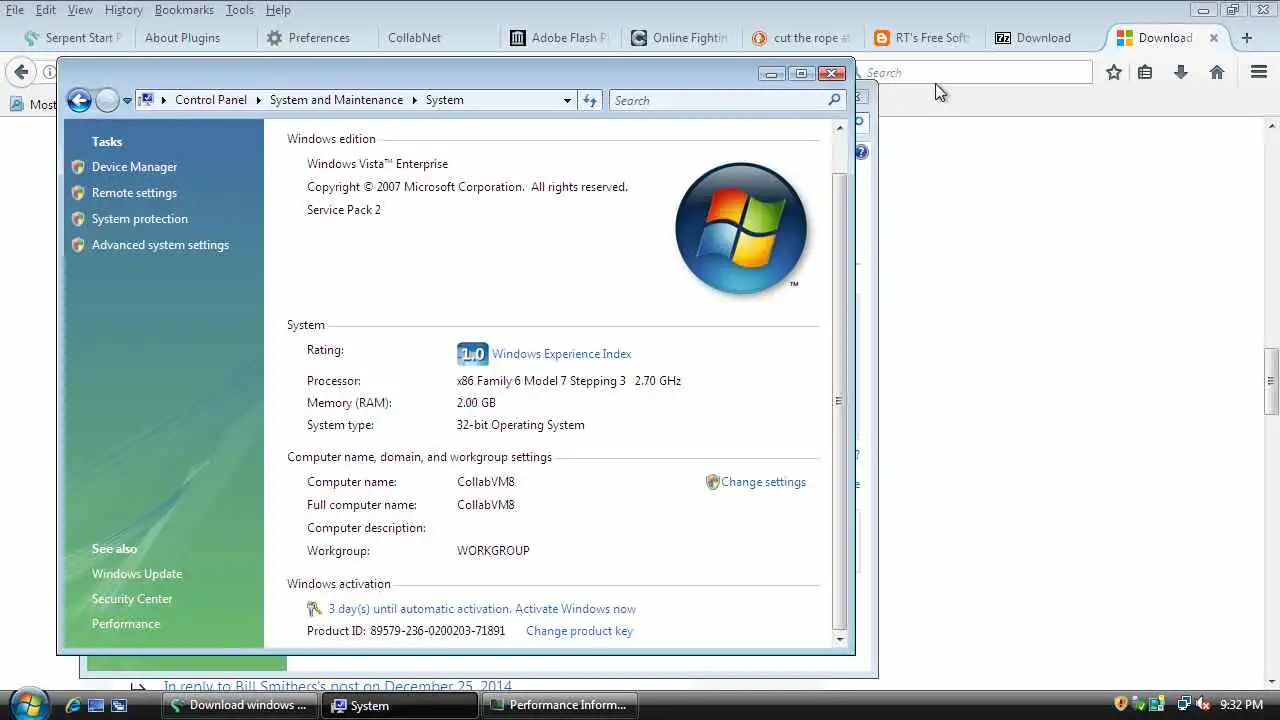Open the Windows Experience Index link
The height and width of the screenshot is (720, 1280).
561,354
